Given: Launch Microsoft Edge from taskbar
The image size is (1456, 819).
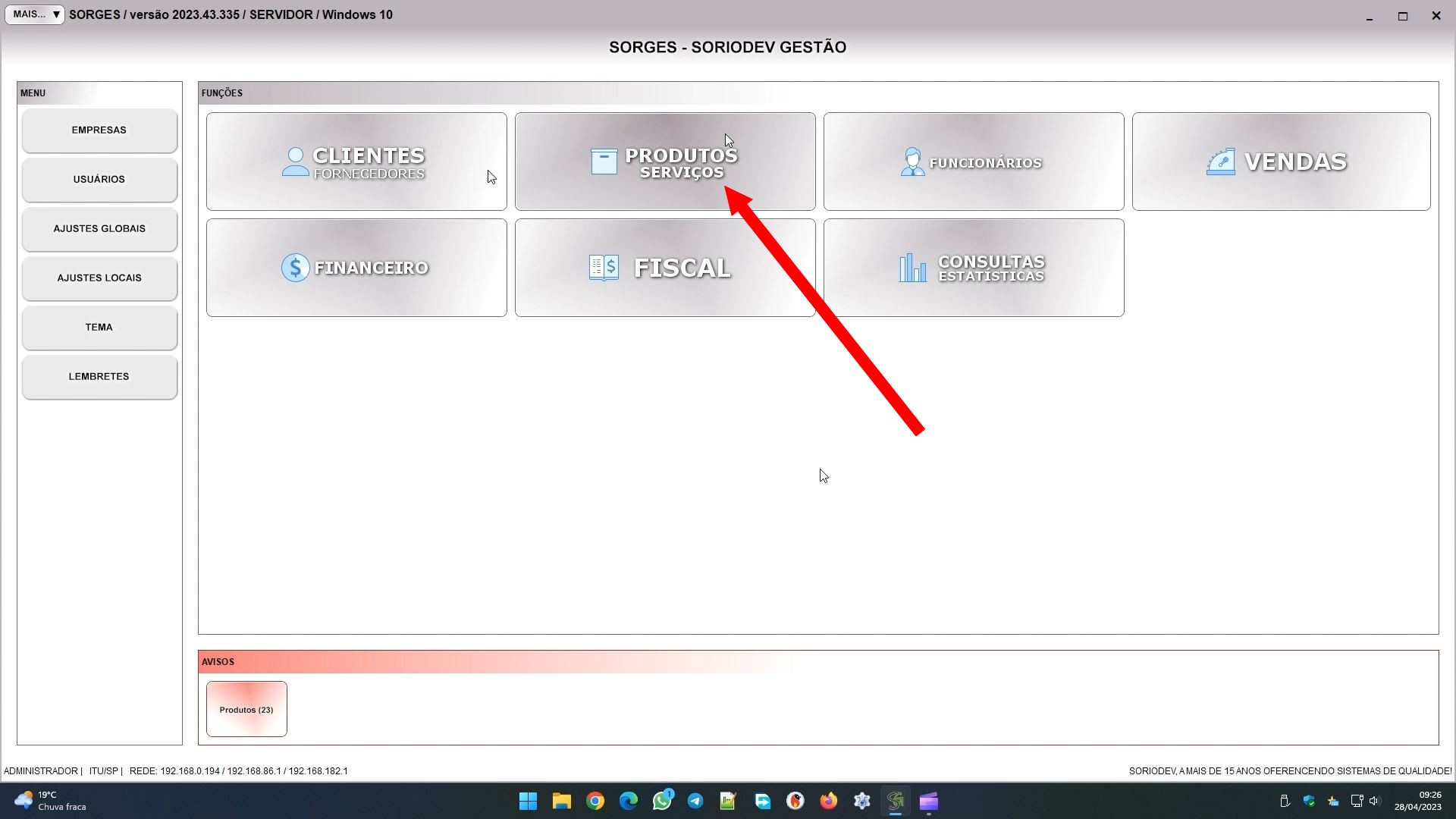Looking at the screenshot, I should [629, 801].
